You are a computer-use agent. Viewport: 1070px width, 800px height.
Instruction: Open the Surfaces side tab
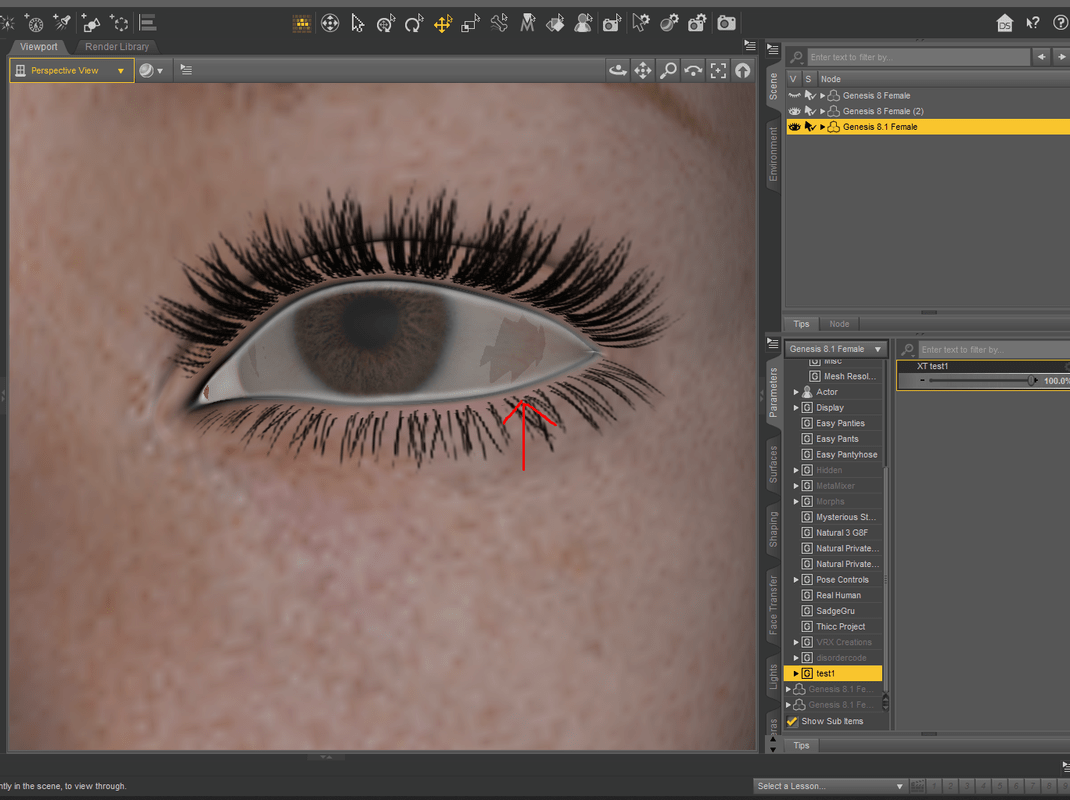pos(773,464)
